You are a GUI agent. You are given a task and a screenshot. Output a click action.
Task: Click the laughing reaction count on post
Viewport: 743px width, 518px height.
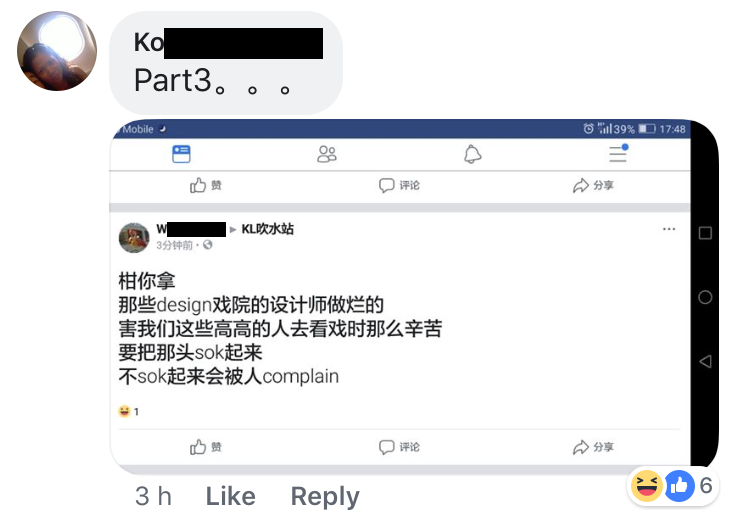[x=128, y=411]
